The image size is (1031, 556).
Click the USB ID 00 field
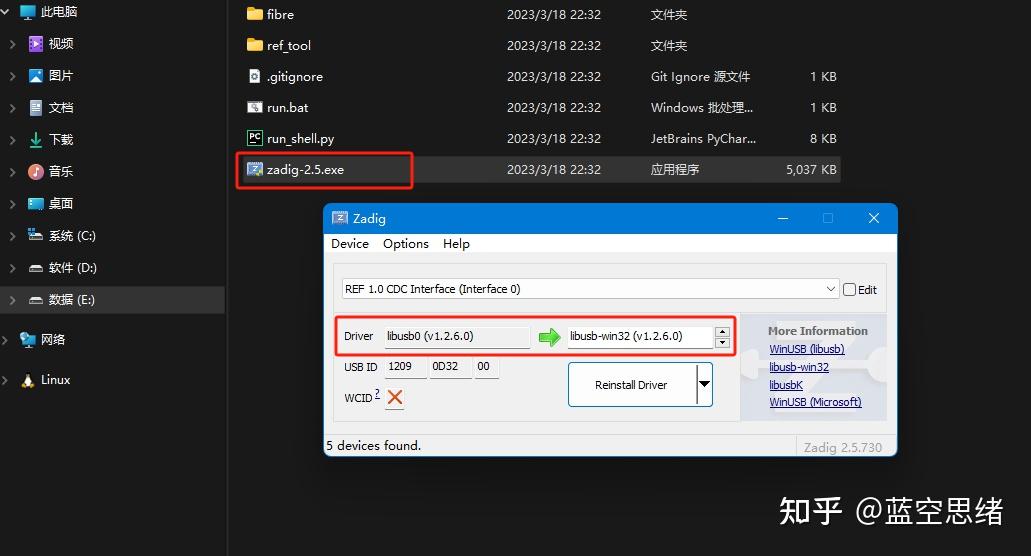(x=487, y=367)
